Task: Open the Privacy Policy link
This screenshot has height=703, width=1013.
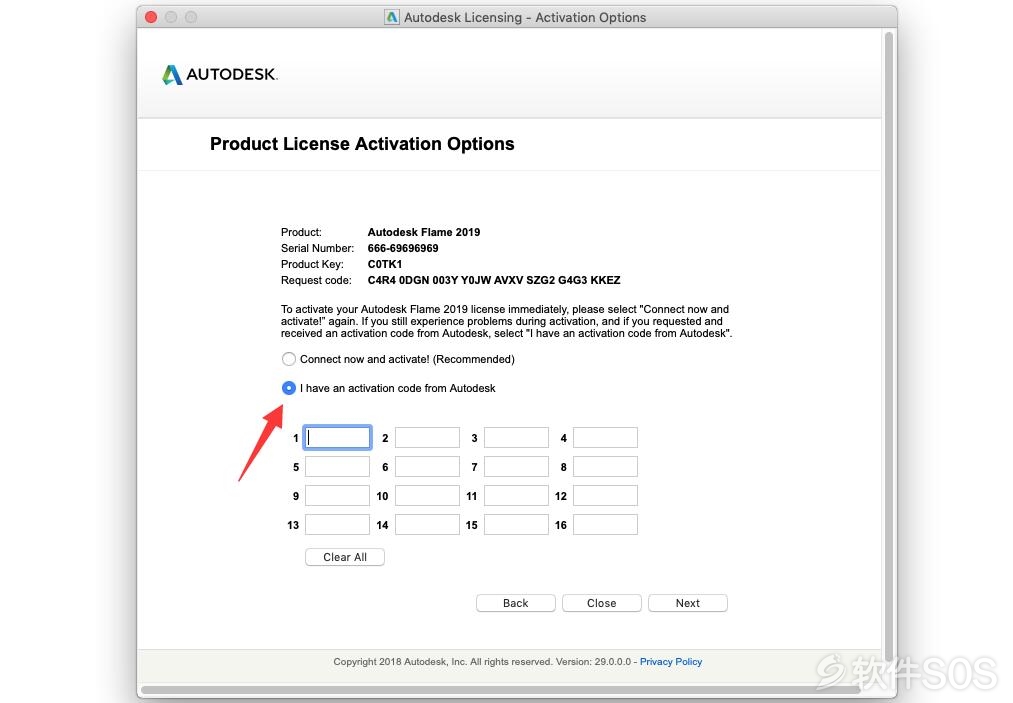Action: click(x=671, y=662)
